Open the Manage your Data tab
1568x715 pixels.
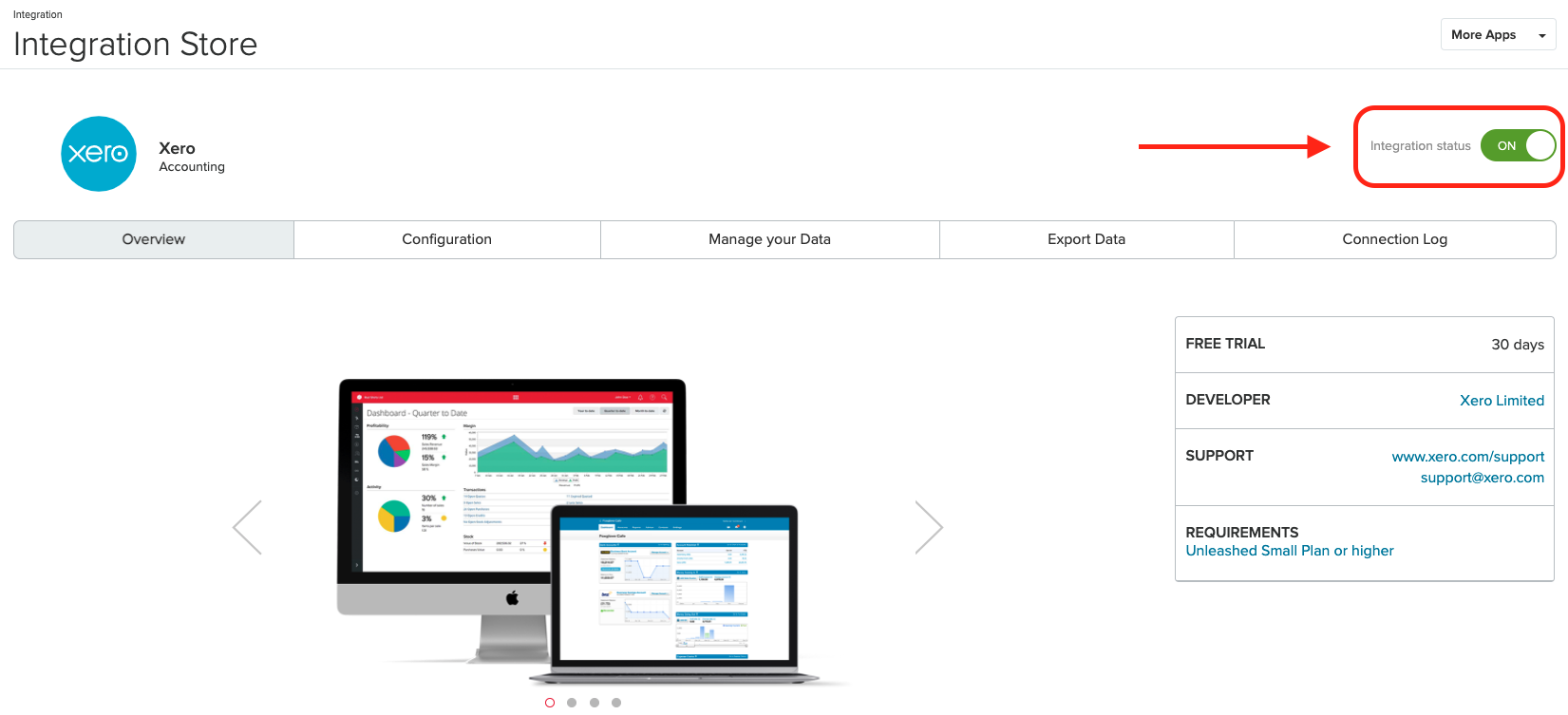[770, 239]
